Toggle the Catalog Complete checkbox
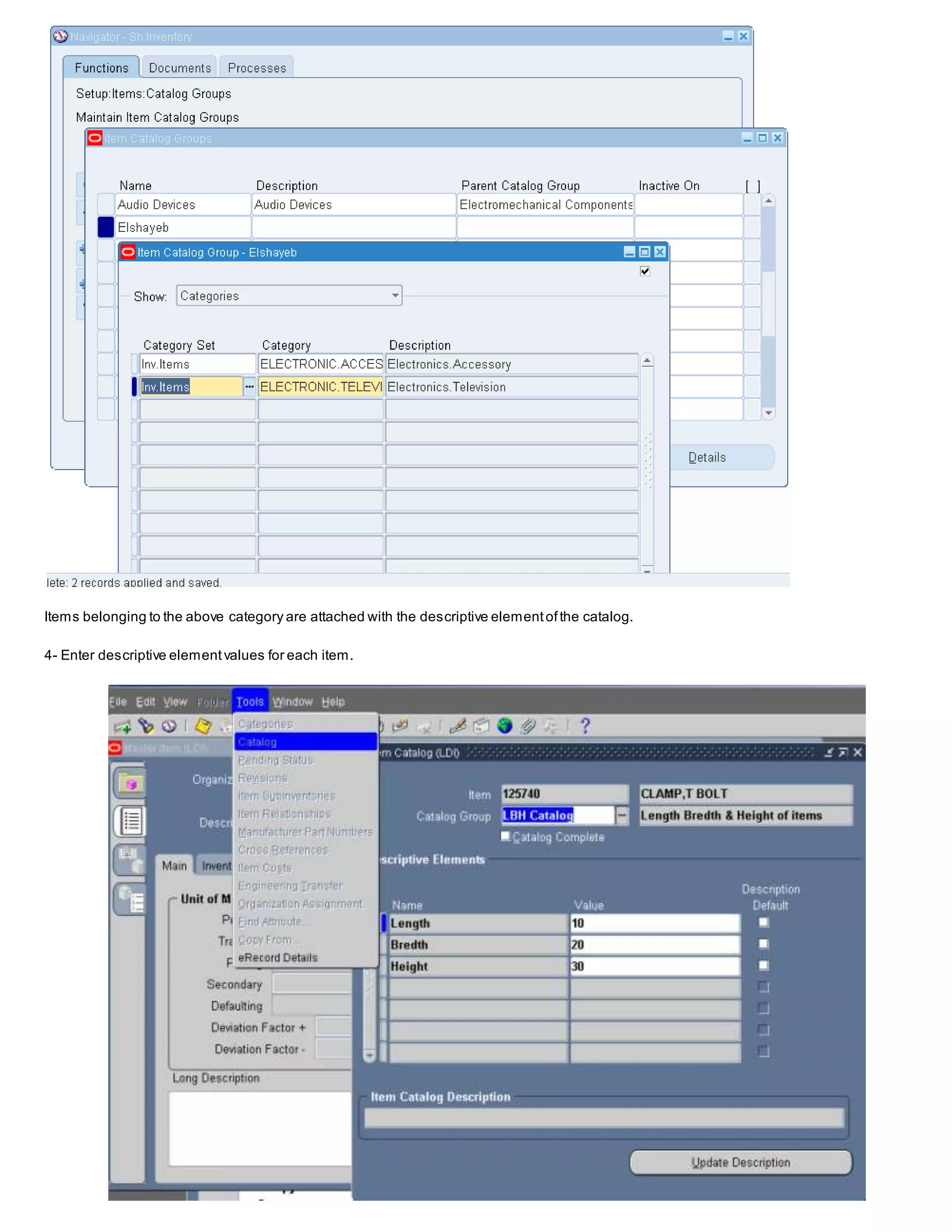 point(506,836)
